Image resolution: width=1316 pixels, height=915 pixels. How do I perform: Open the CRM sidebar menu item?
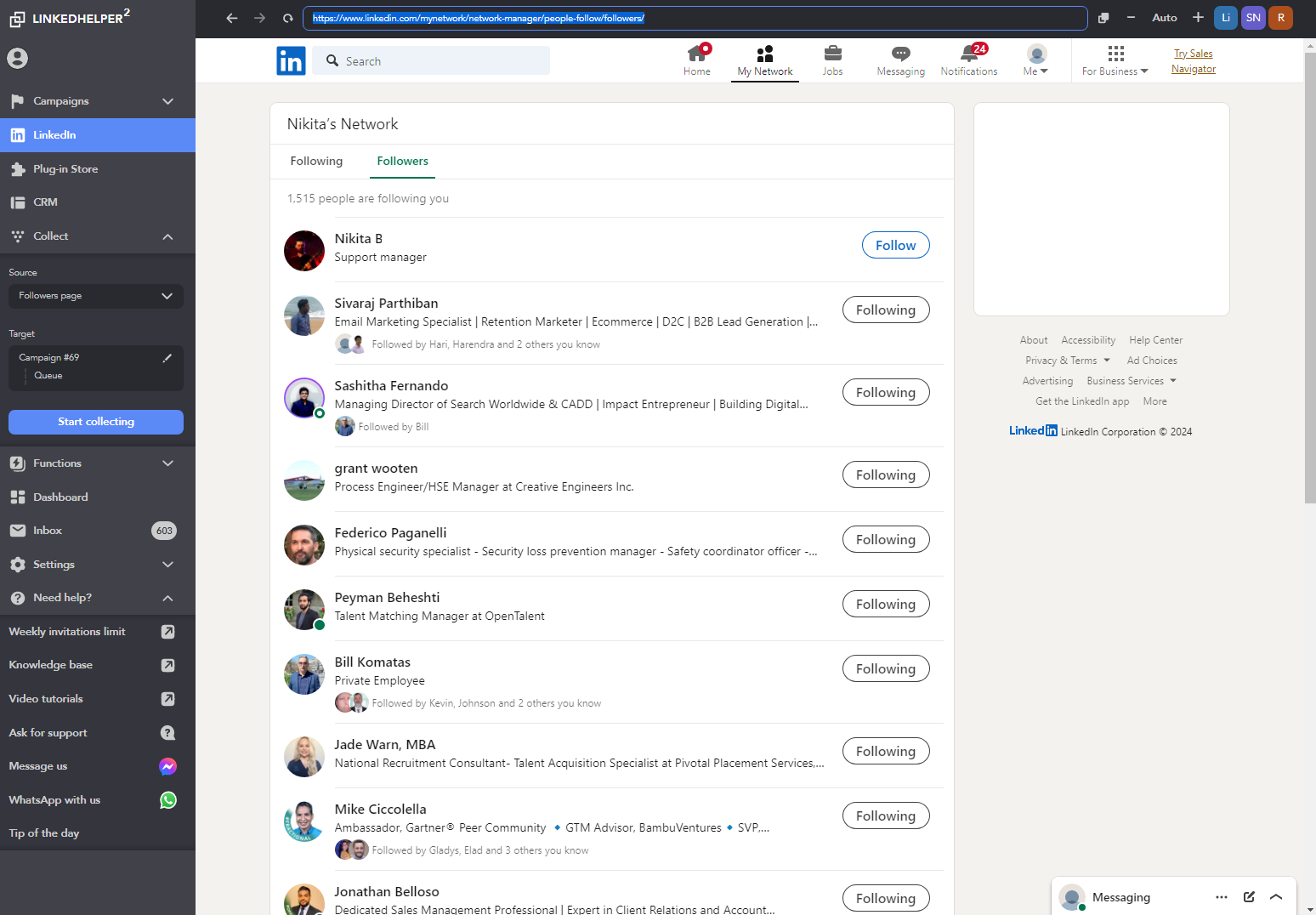click(x=46, y=202)
